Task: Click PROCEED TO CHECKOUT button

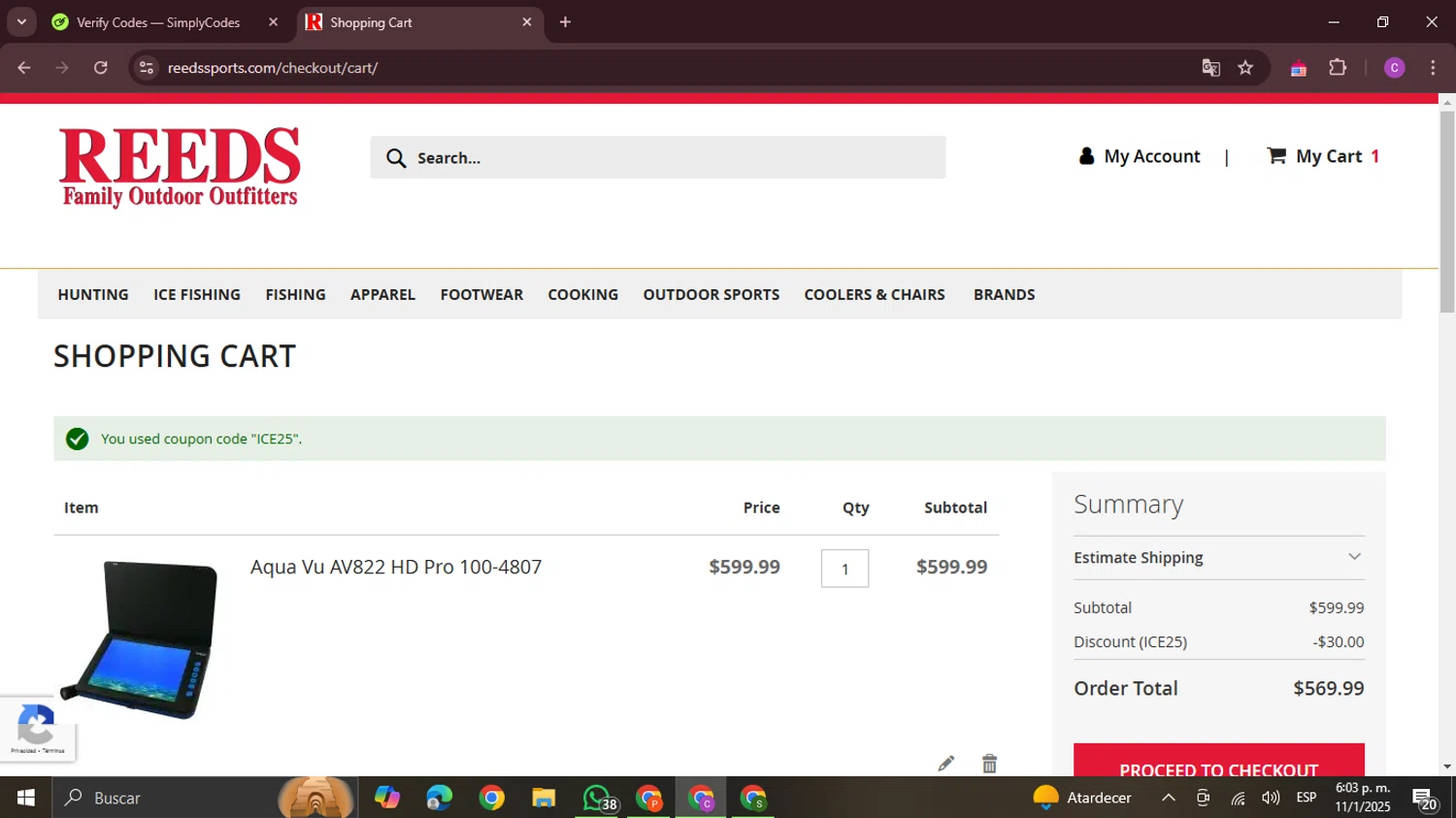Action: 1219,761
